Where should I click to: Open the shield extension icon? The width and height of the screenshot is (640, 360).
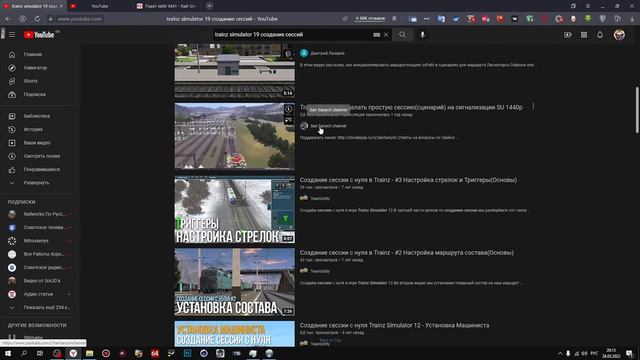(x=603, y=19)
